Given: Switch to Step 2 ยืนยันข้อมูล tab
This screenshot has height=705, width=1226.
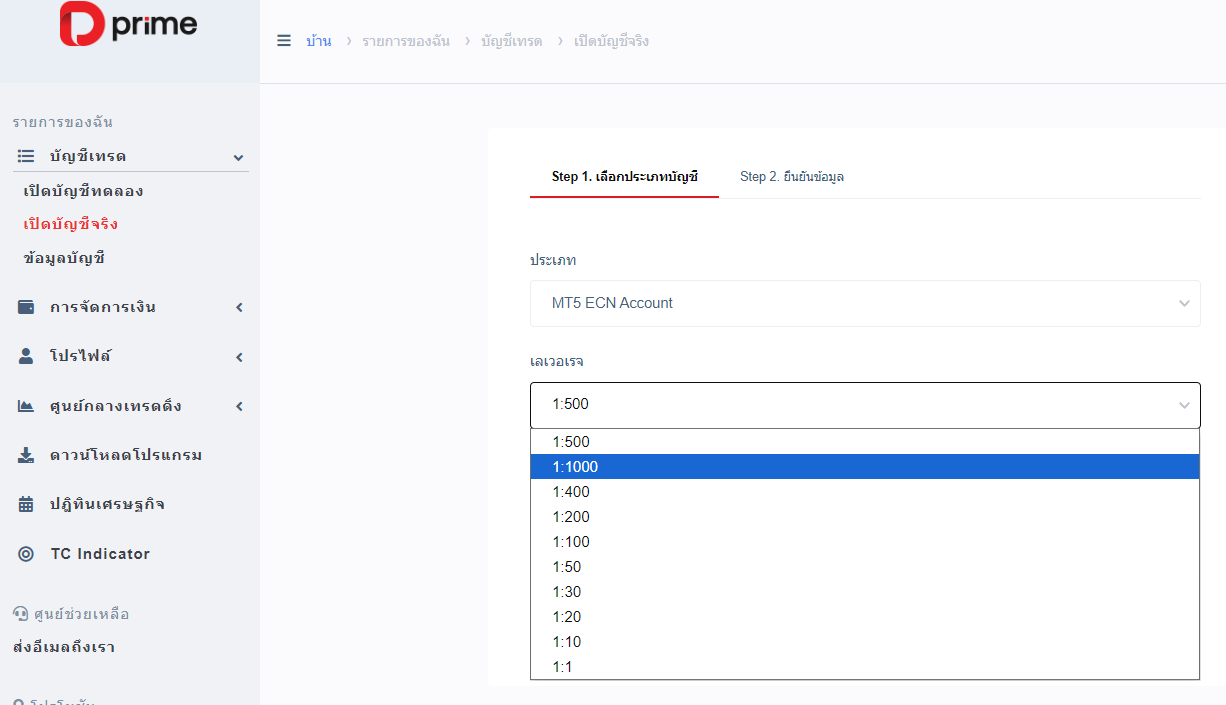Looking at the screenshot, I should tap(792, 177).
